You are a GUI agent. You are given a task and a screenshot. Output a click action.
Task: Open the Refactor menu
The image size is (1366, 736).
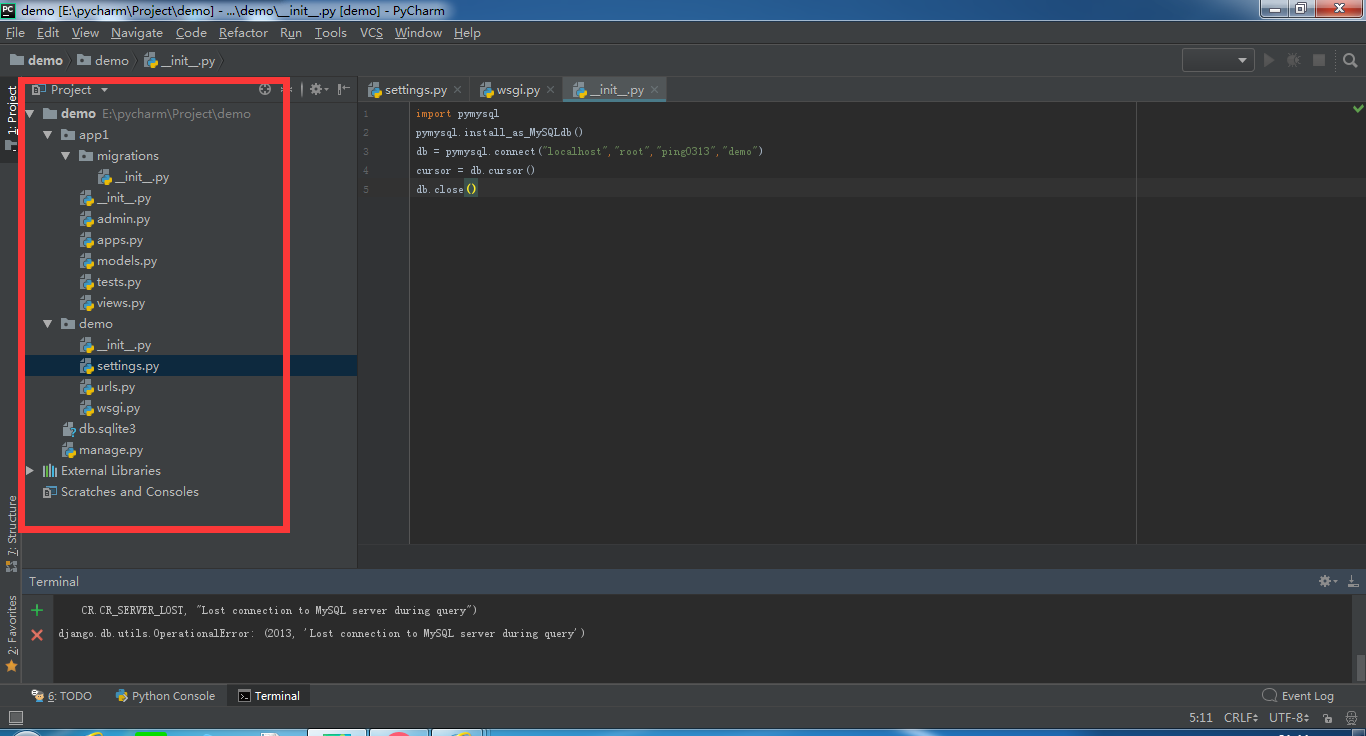coord(243,33)
